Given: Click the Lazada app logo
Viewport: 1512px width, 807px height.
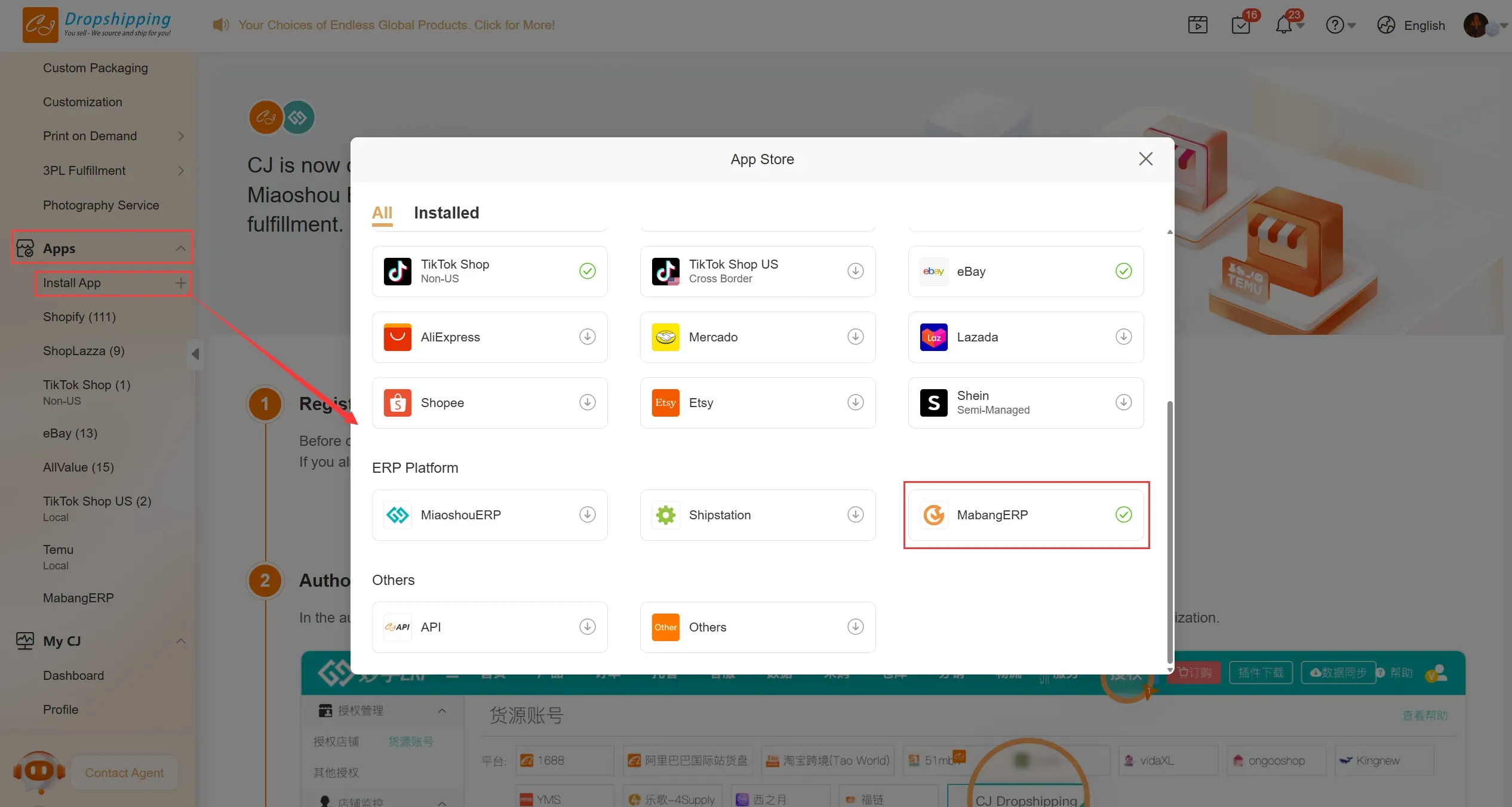Looking at the screenshot, I should (x=933, y=337).
